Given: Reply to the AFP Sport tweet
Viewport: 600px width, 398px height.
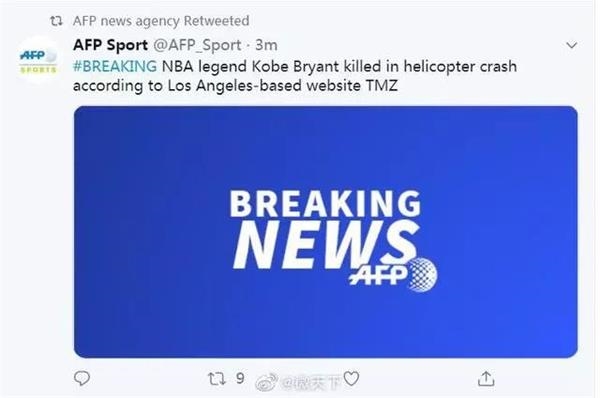Looking at the screenshot, I should pos(82,378).
